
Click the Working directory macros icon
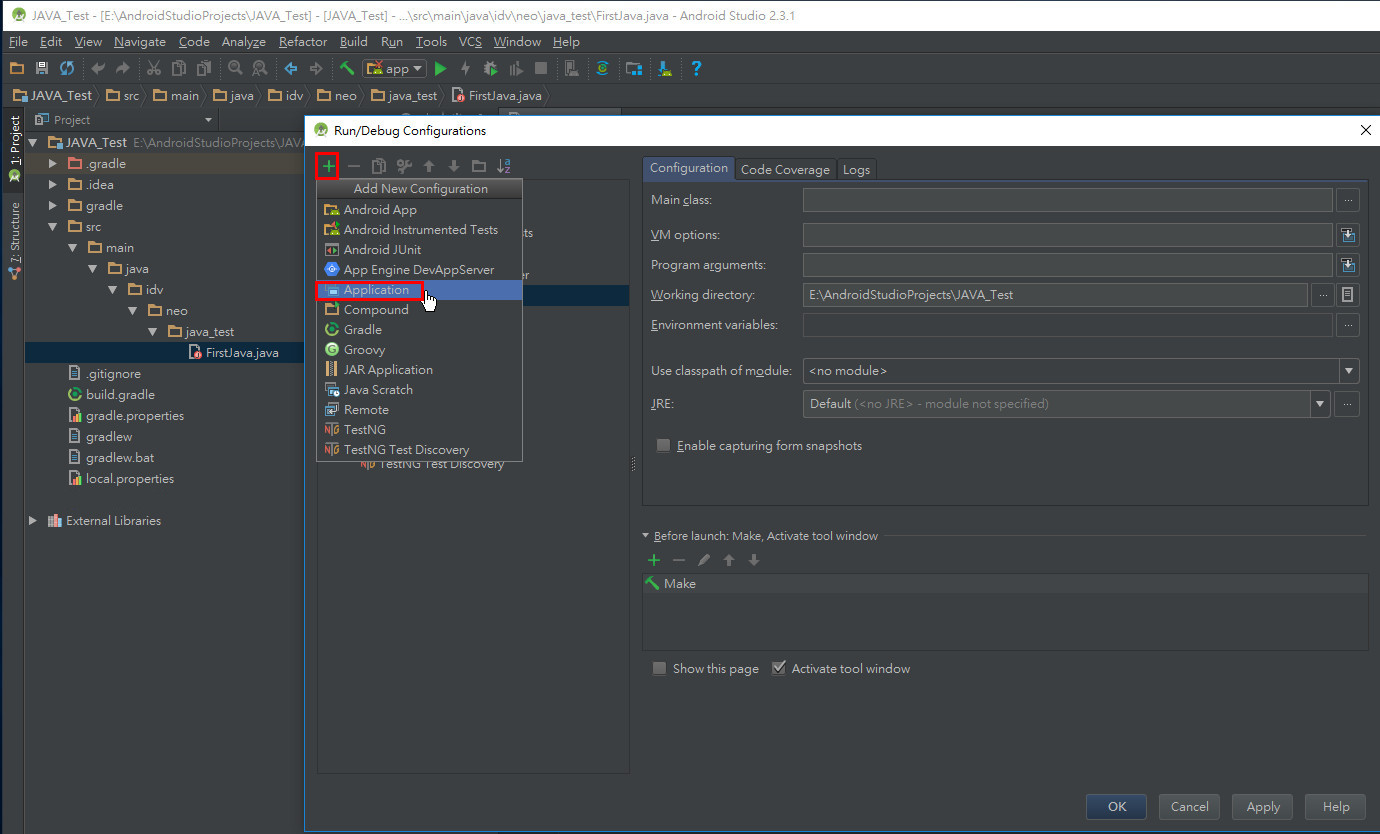coord(1348,295)
